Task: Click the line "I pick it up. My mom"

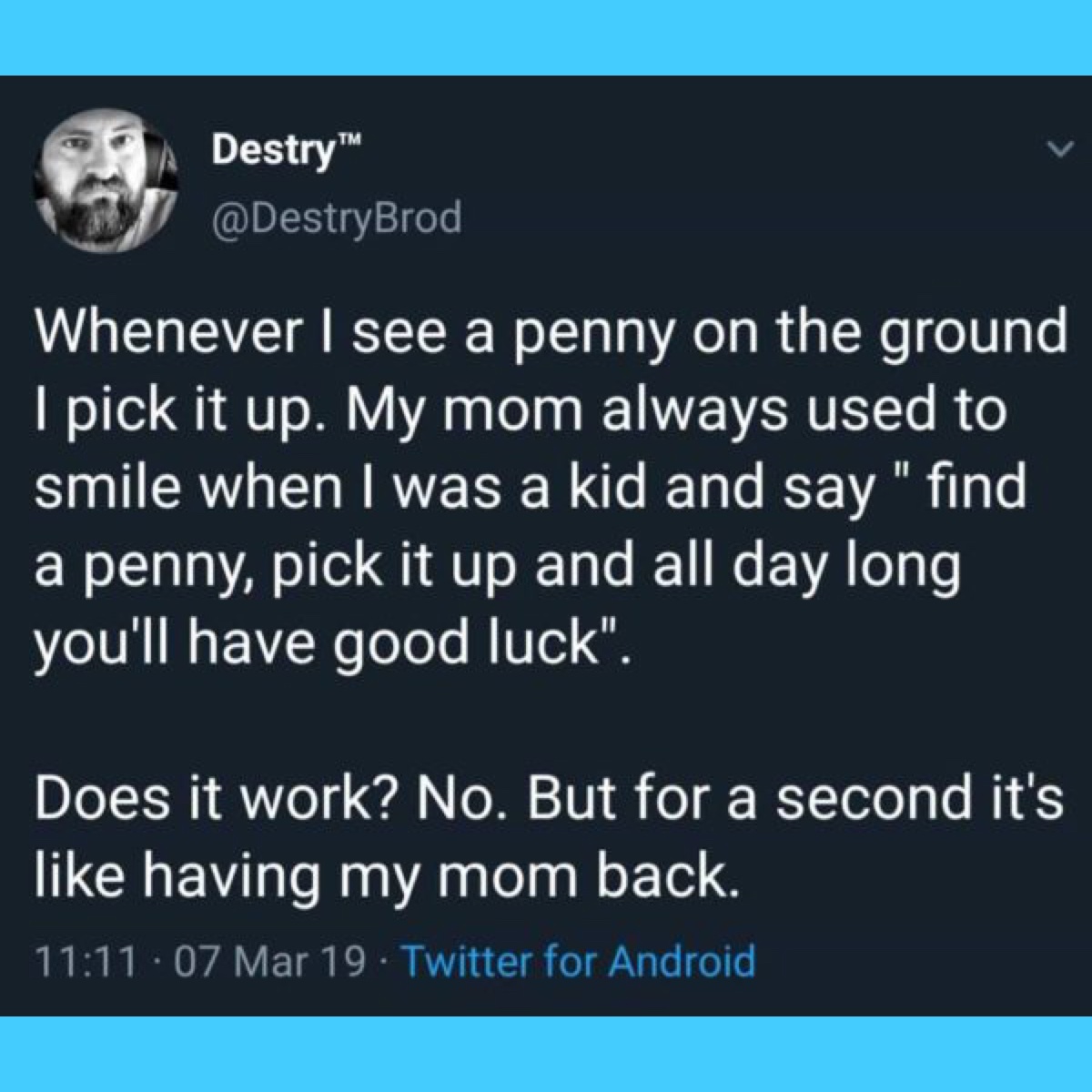Action: point(521,411)
